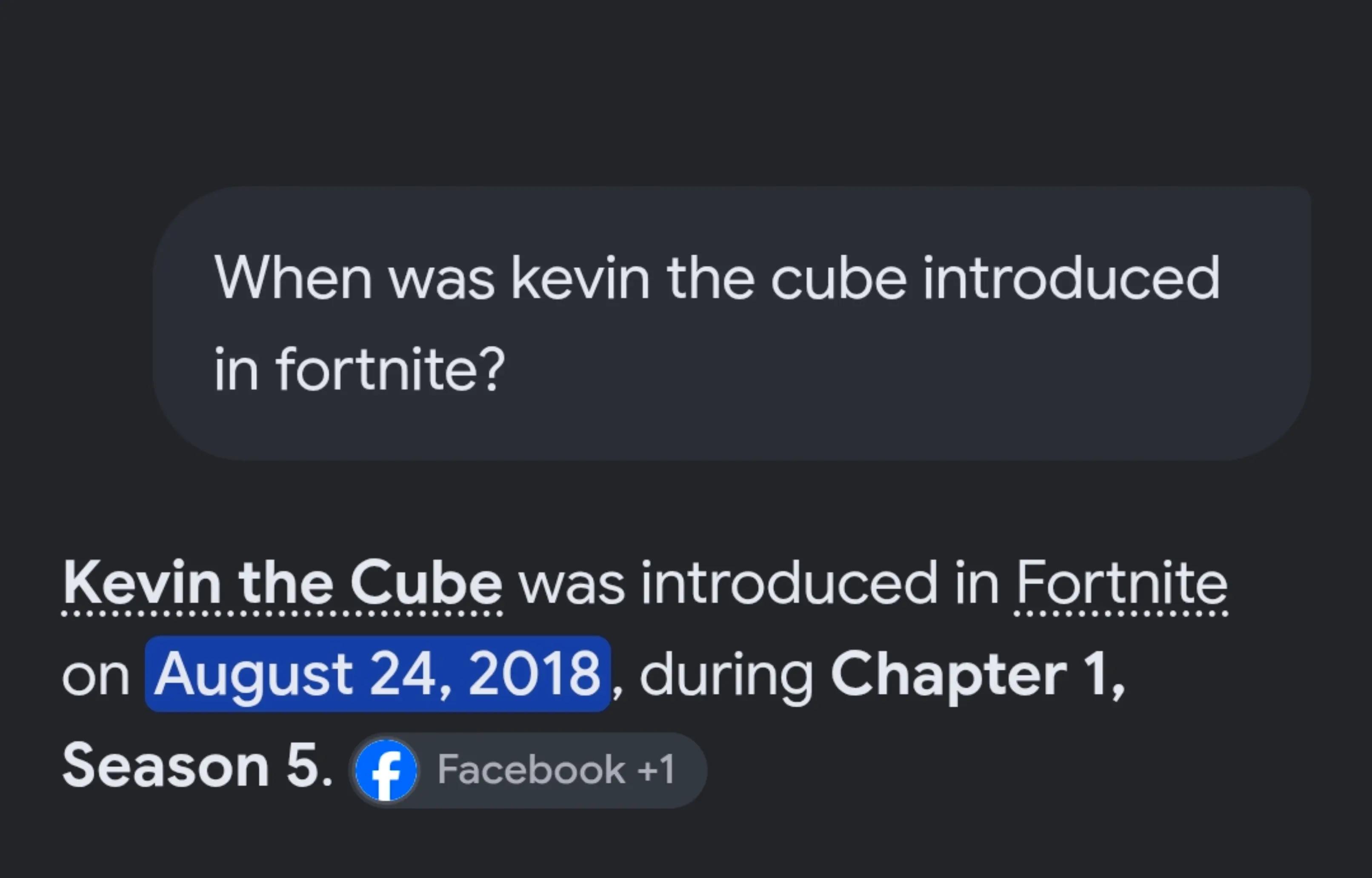Click 'When was kevin' in the question
The height and width of the screenshot is (878, 1372).
click(432, 278)
